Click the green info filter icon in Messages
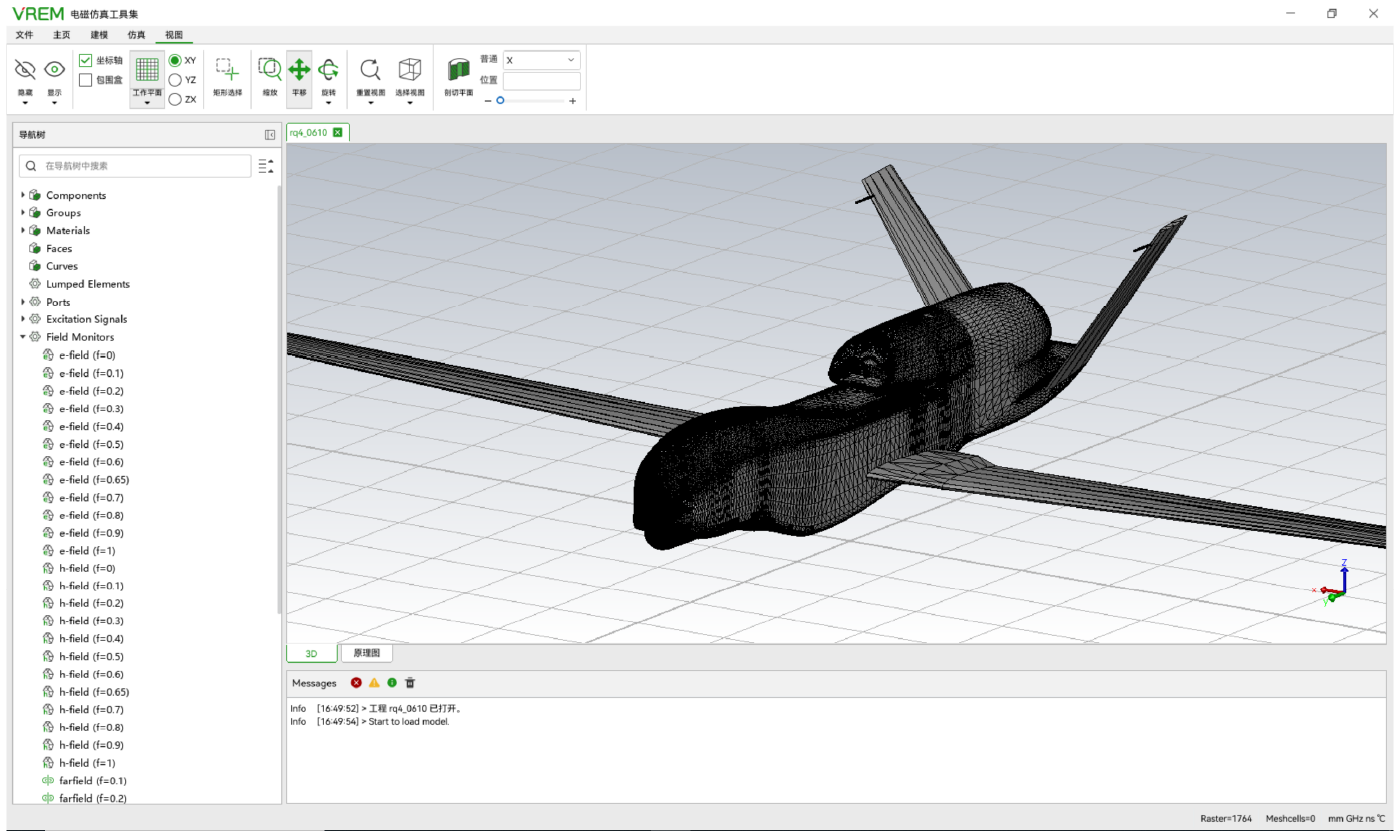Image resolution: width=1400 pixels, height=834 pixels. [x=392, y=683]
